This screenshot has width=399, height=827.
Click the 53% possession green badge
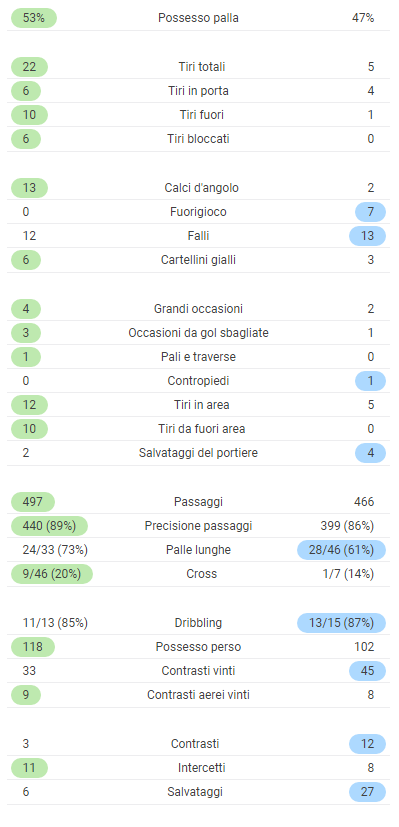(x=34, y=18)
